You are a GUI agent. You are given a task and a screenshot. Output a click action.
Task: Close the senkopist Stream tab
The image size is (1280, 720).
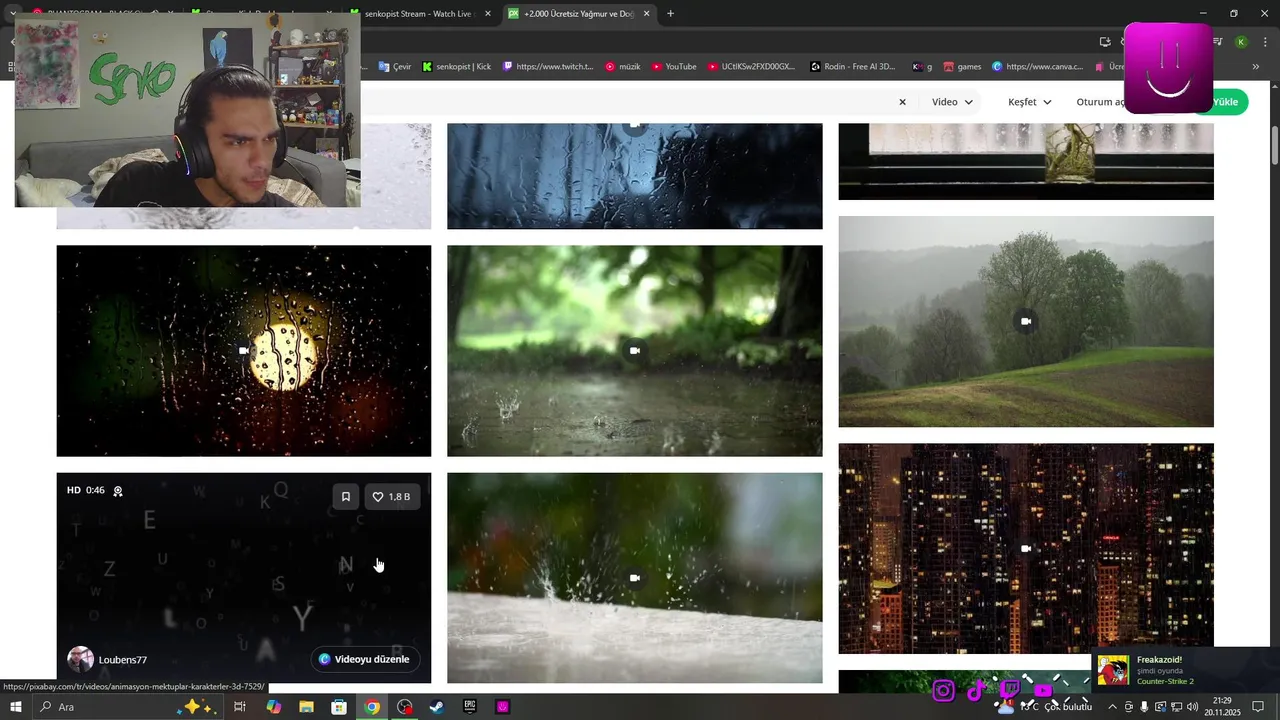click(488, 14)
